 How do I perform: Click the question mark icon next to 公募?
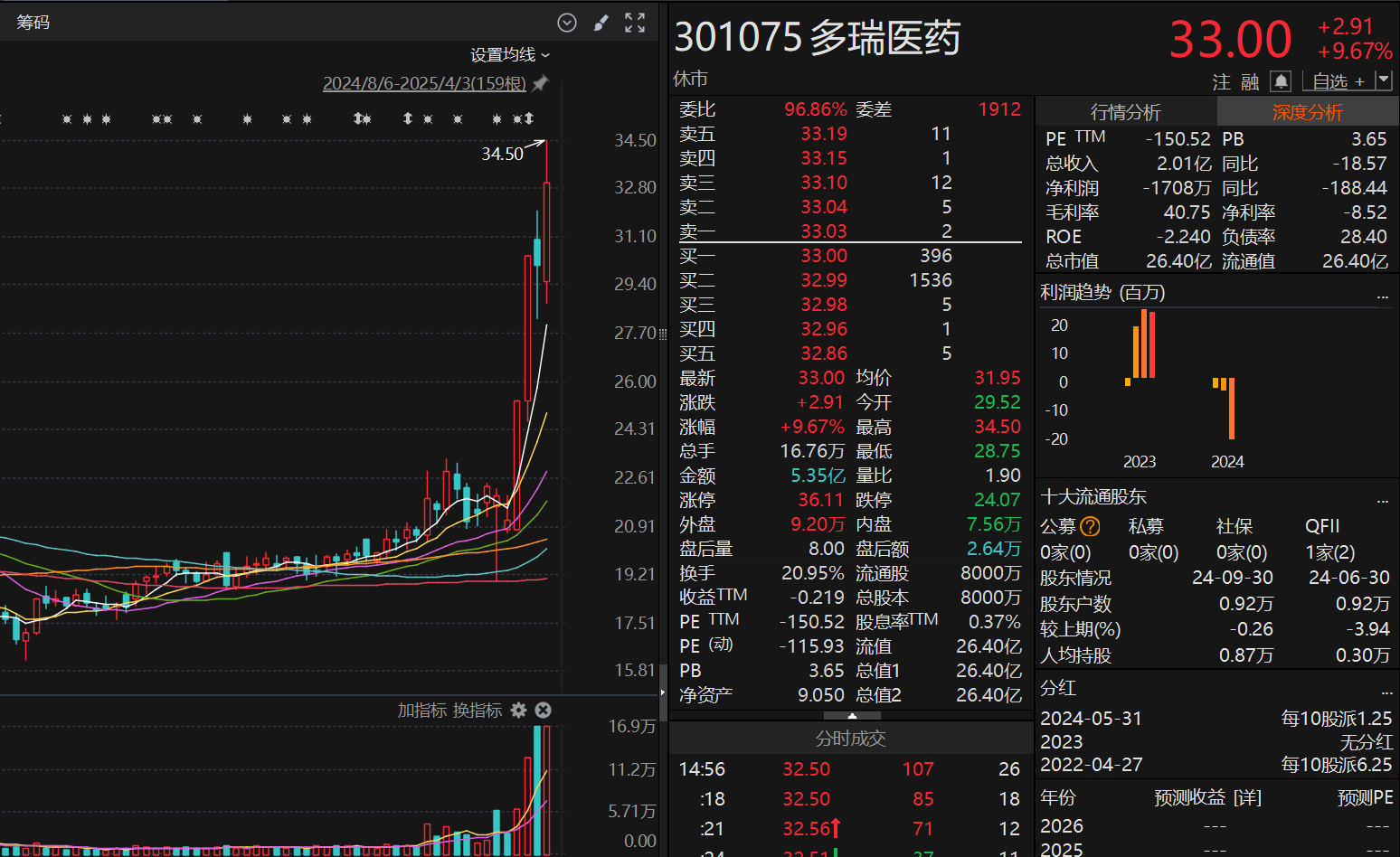[1091, 526]
